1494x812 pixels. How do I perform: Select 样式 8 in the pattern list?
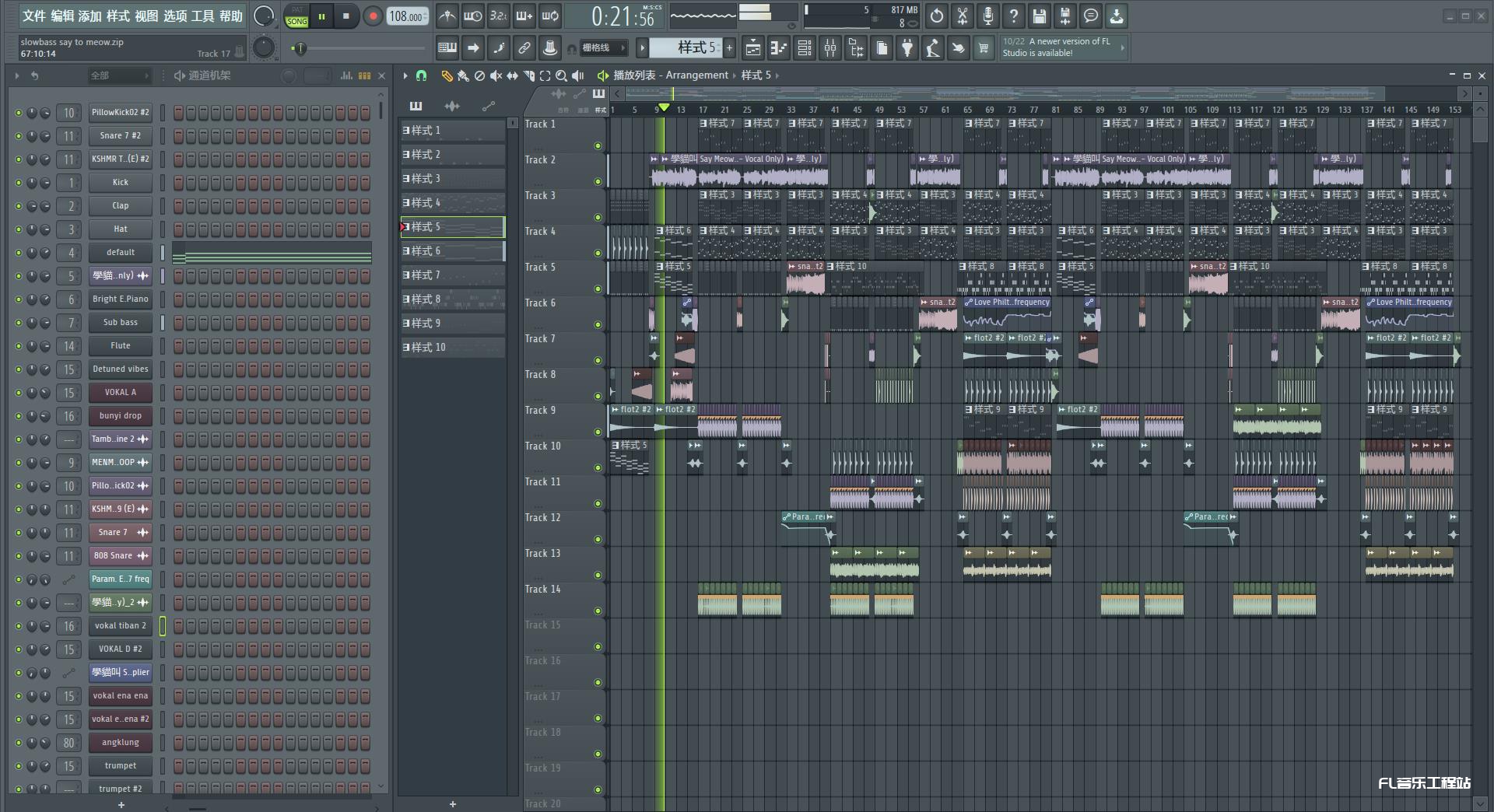(x=453, y=299)
